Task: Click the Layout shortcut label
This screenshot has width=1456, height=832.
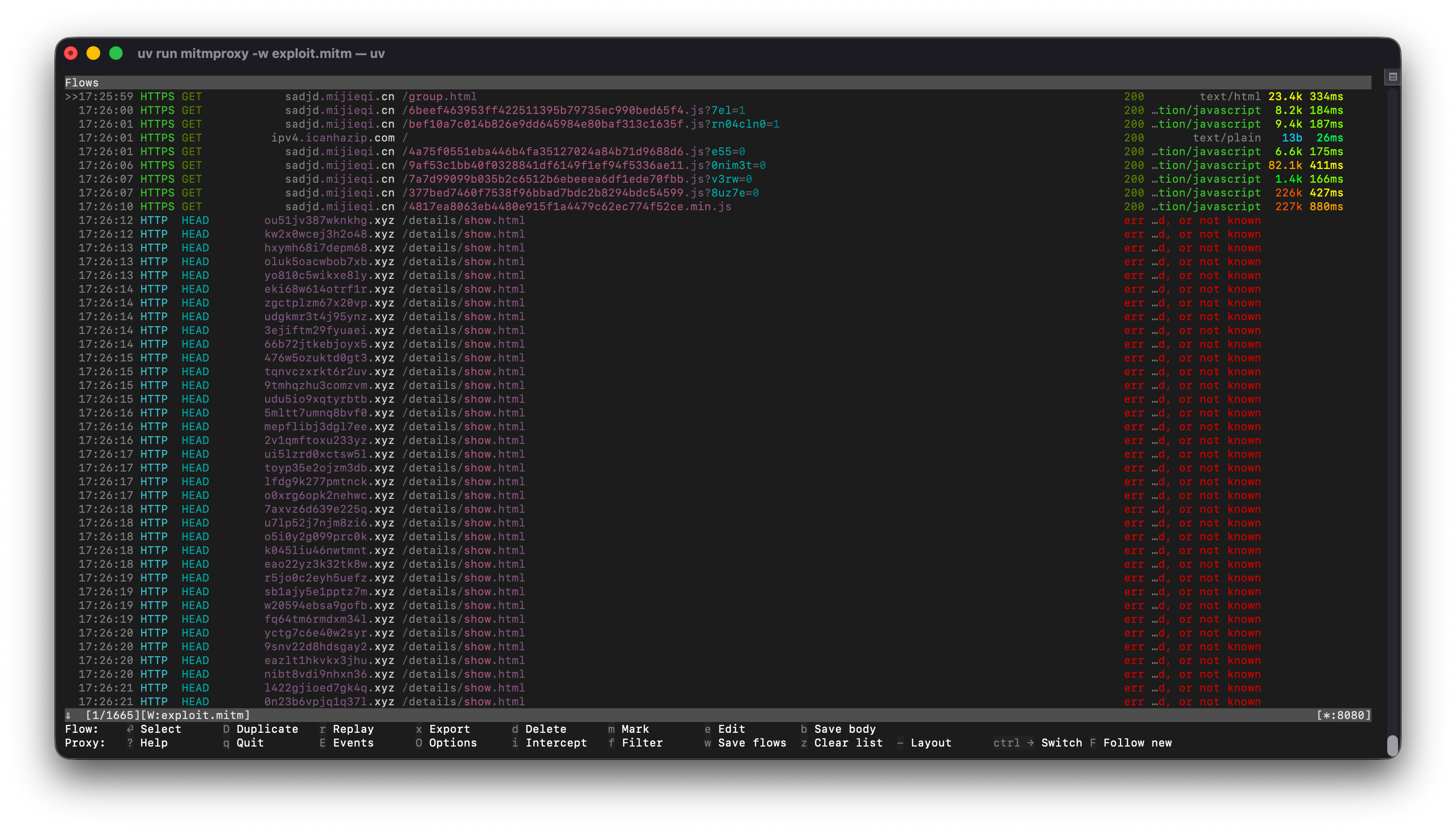Action: pos(931,743)
